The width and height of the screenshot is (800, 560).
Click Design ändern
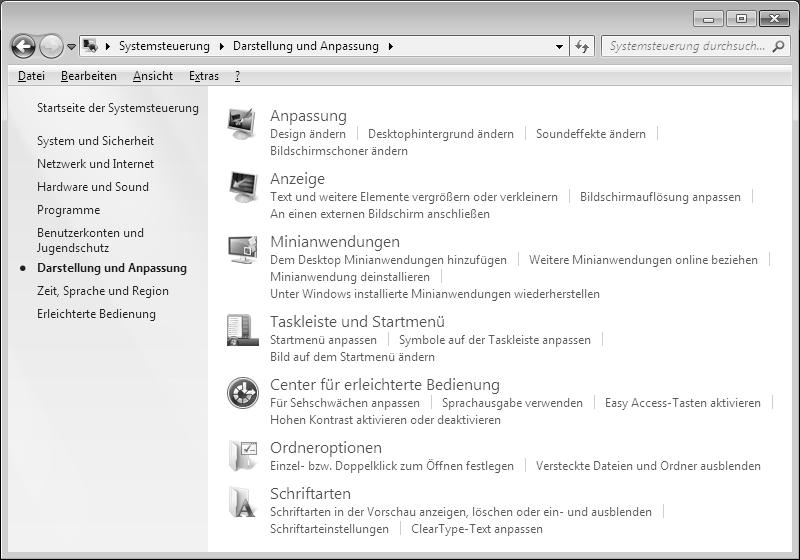pyautogui.click(x=308, y=134)
